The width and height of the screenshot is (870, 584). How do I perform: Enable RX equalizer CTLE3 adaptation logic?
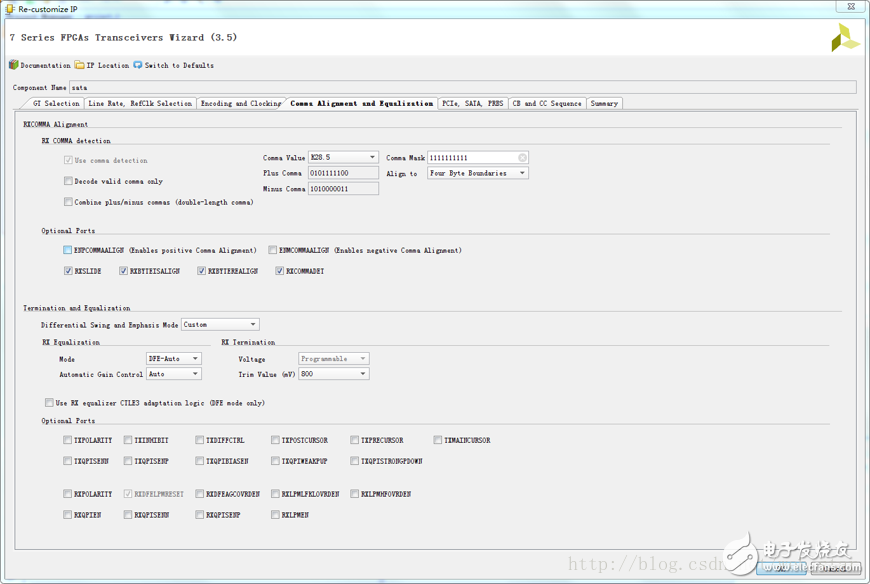click(x=49, y=403)
